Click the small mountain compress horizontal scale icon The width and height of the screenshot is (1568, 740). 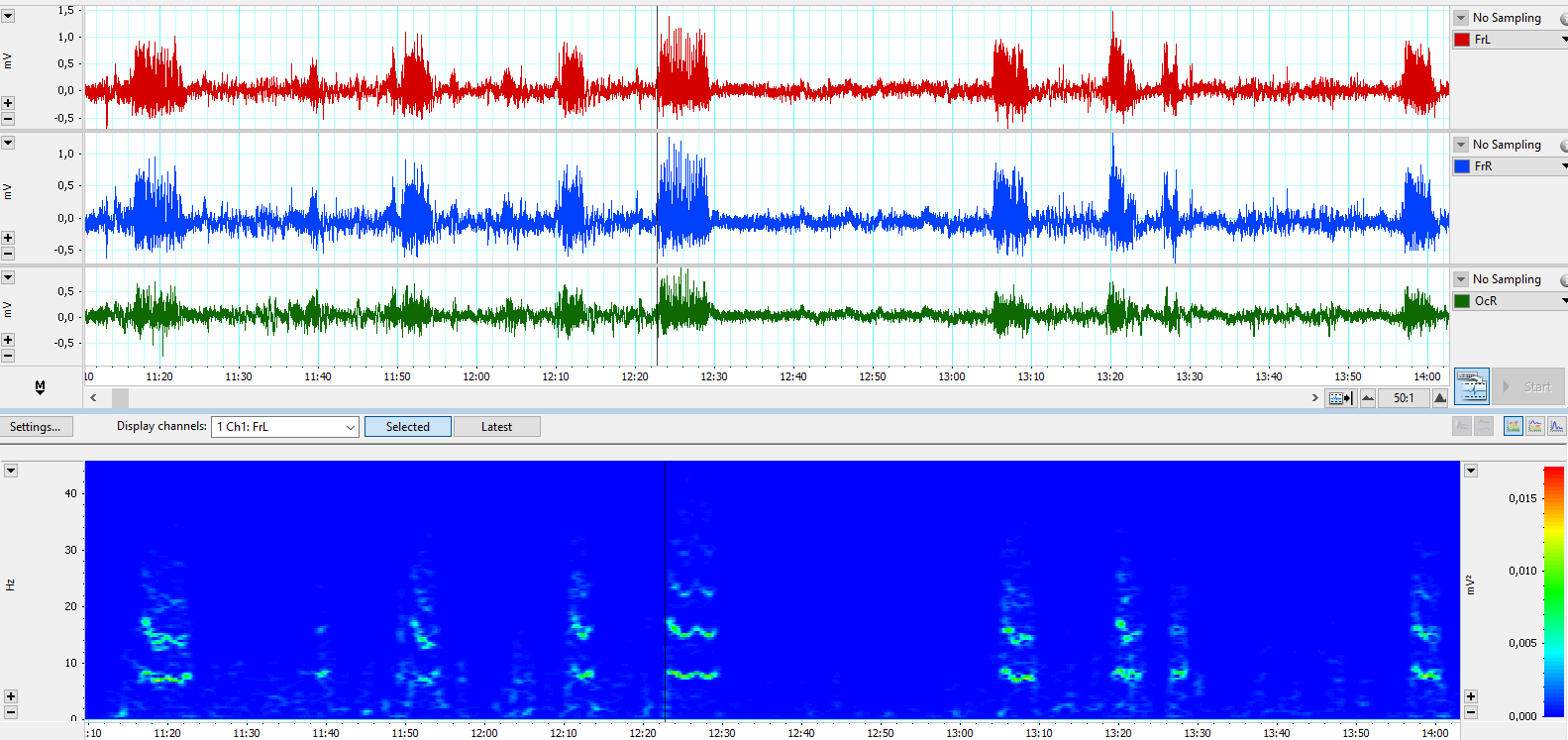1368,398
